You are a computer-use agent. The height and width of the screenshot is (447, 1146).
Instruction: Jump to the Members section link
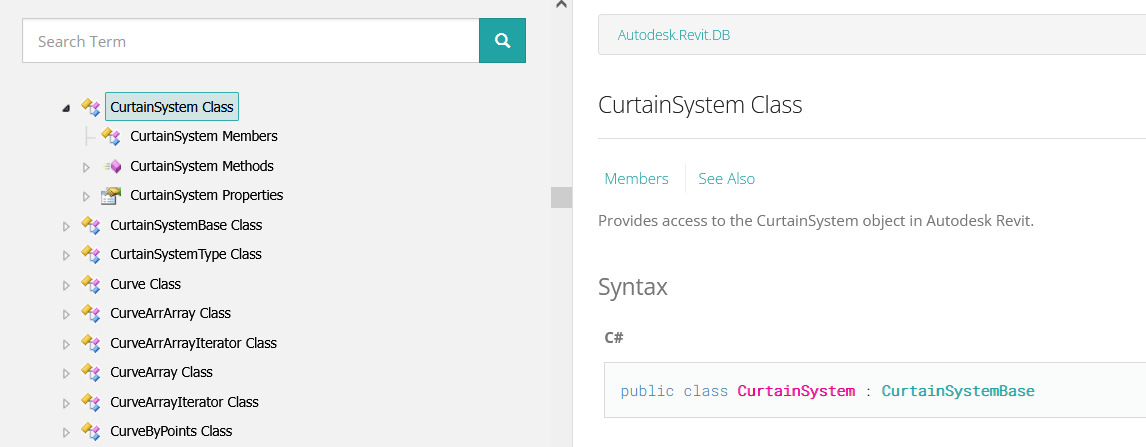click(637, 178)
